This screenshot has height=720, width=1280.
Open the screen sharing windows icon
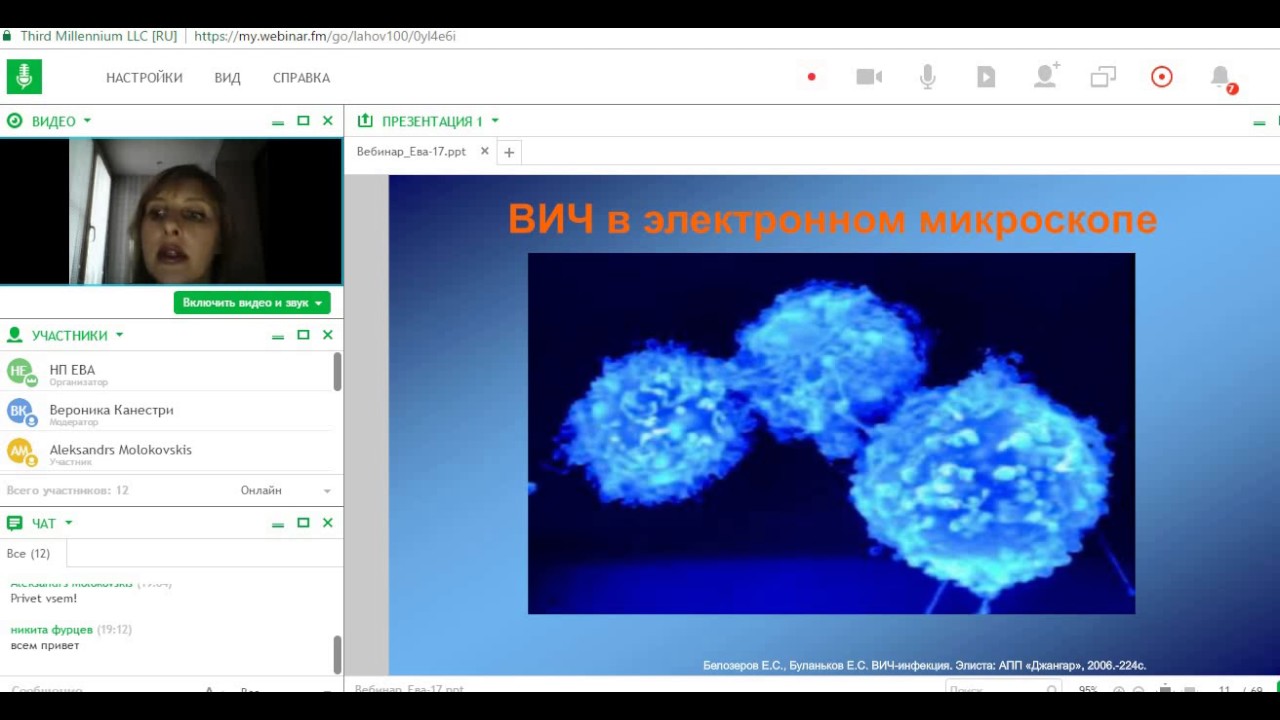(x=1103, y=77)
